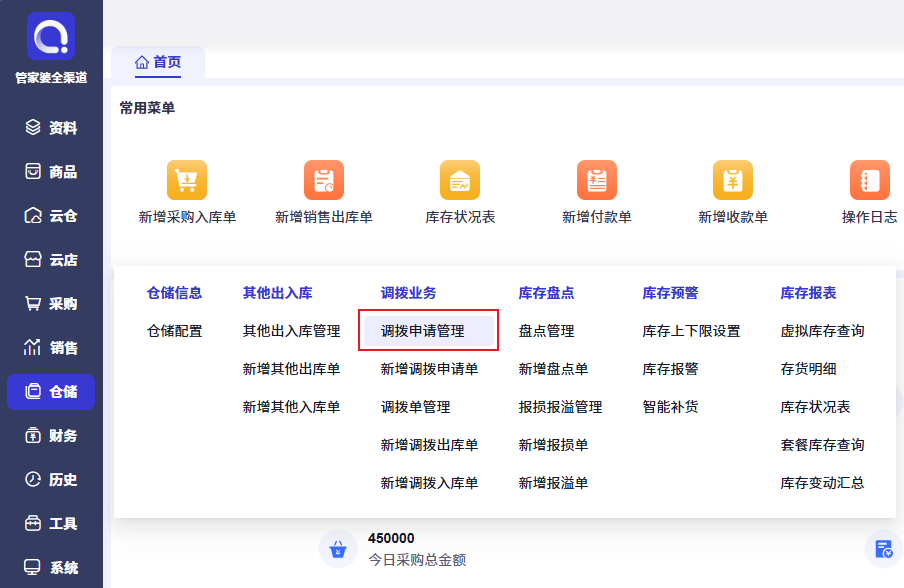Viewport: 904px width, 588px height.
Task: Click the 库存报表 column heading
Action: click(808, 293)
